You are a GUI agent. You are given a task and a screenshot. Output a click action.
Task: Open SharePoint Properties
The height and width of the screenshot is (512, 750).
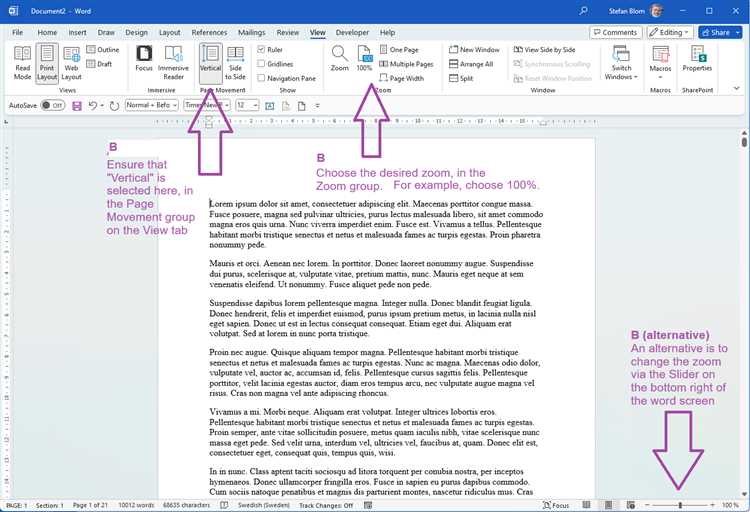[697, 59]
